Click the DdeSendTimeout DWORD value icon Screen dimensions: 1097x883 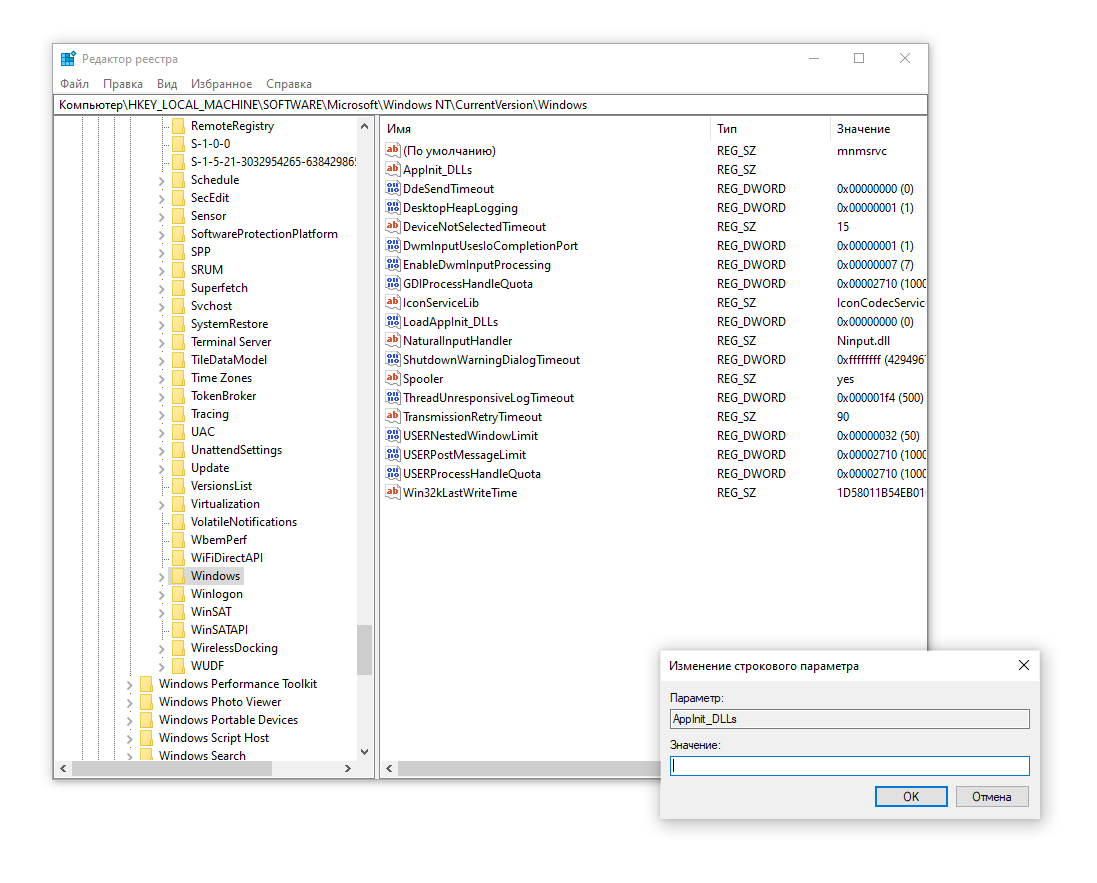coord(393,189)
